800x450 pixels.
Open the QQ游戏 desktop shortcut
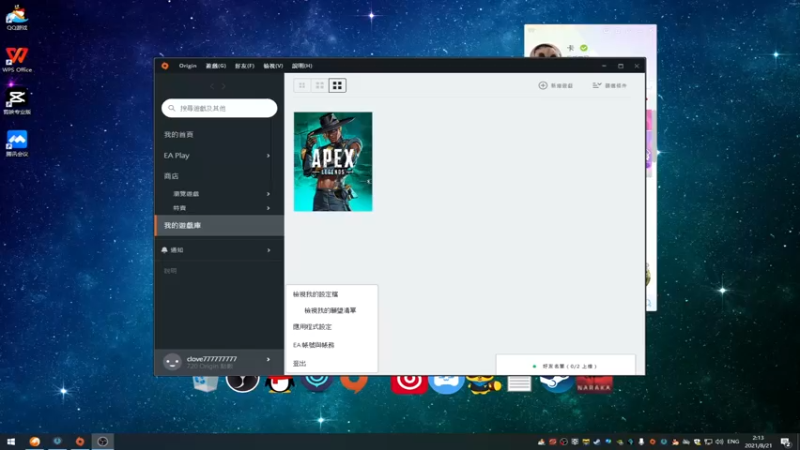coord(17,17)
